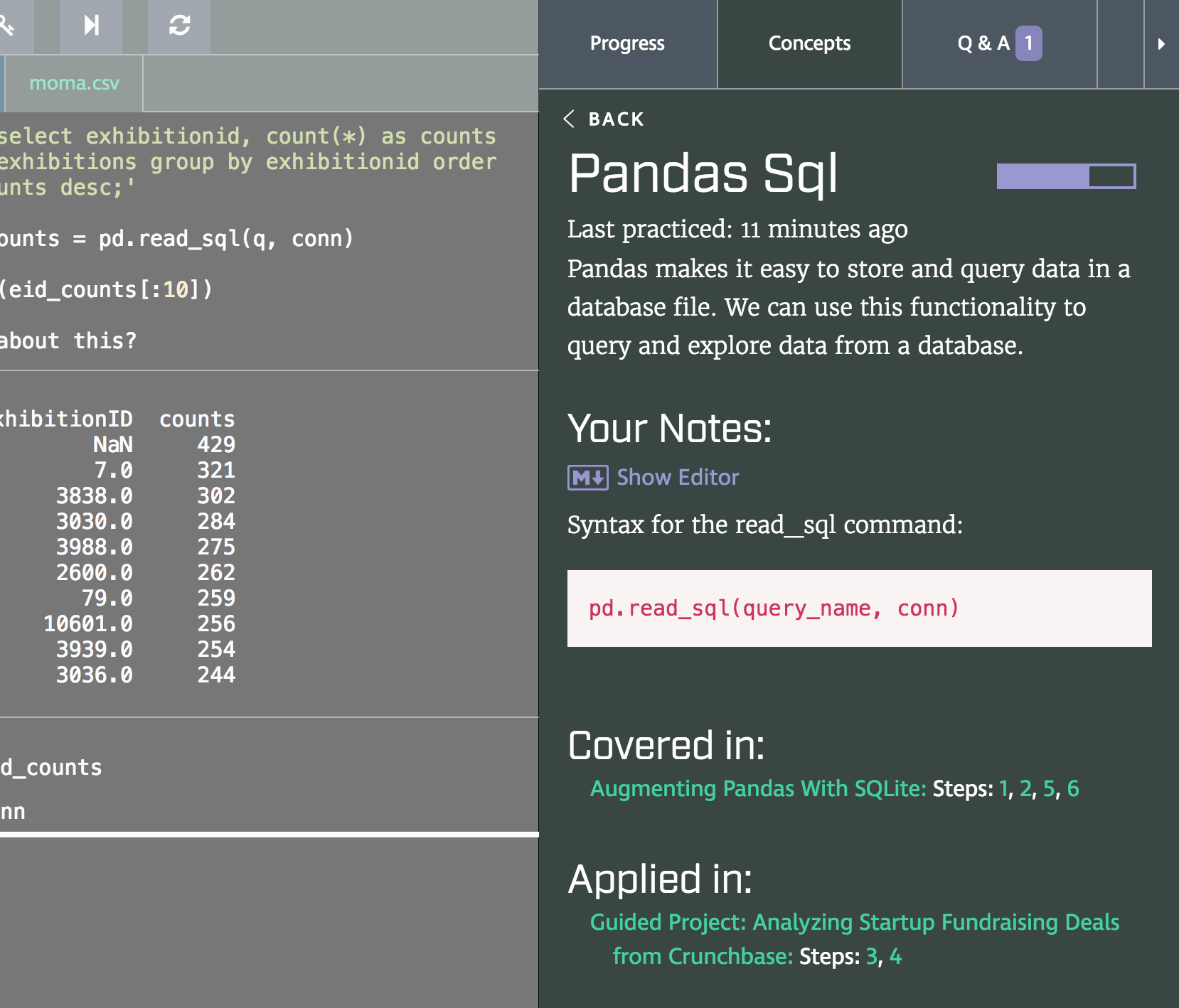Click the Q & A notification badge

point(1028,43)
